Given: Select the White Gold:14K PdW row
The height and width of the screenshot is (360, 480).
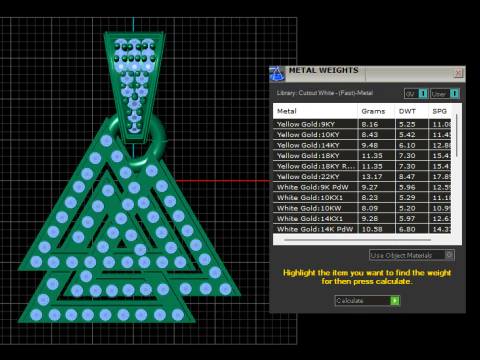Looking at the screenshot, I should click(x=362, y=229).
